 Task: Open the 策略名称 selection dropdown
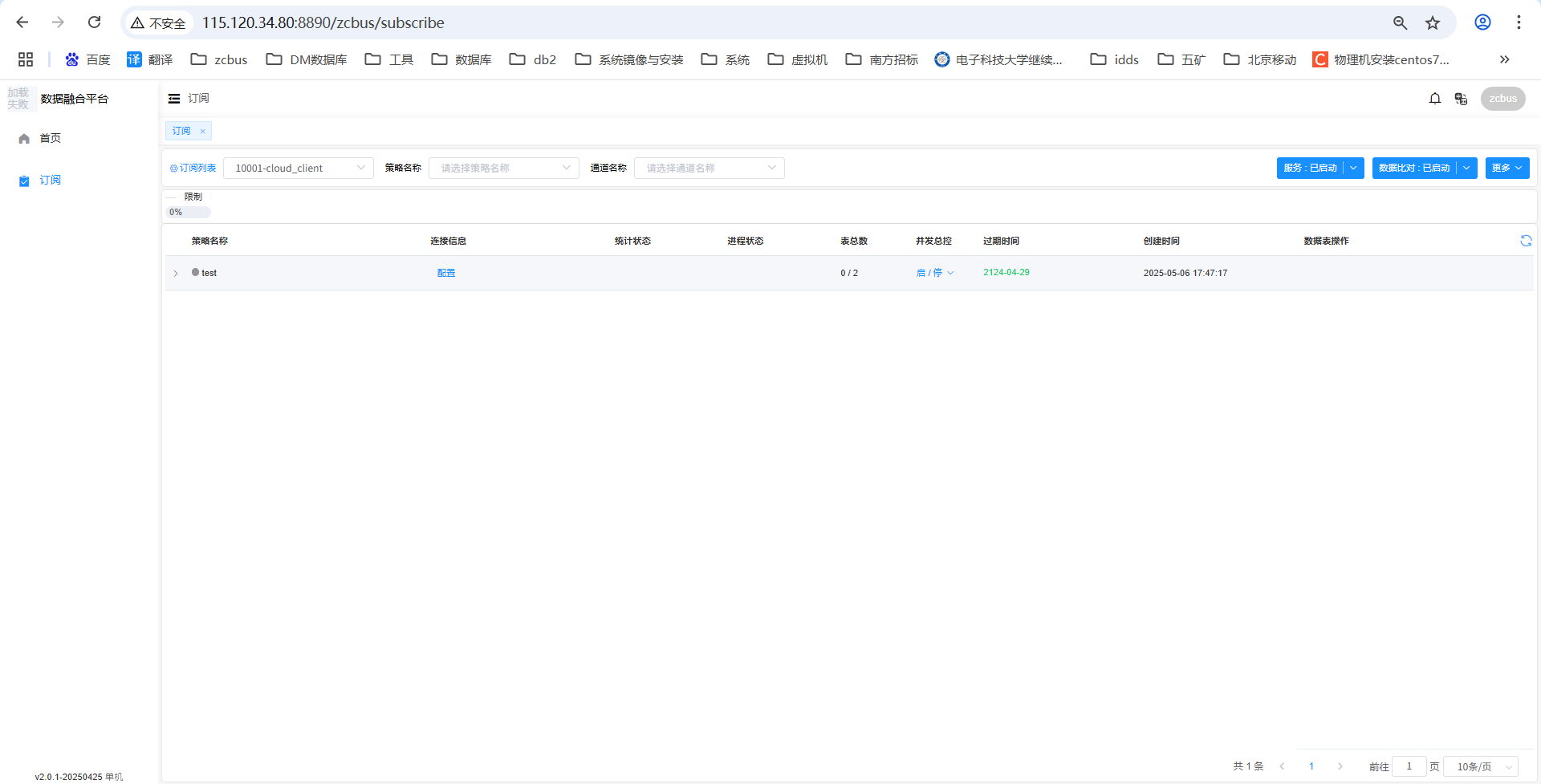(x=503, y=168)
